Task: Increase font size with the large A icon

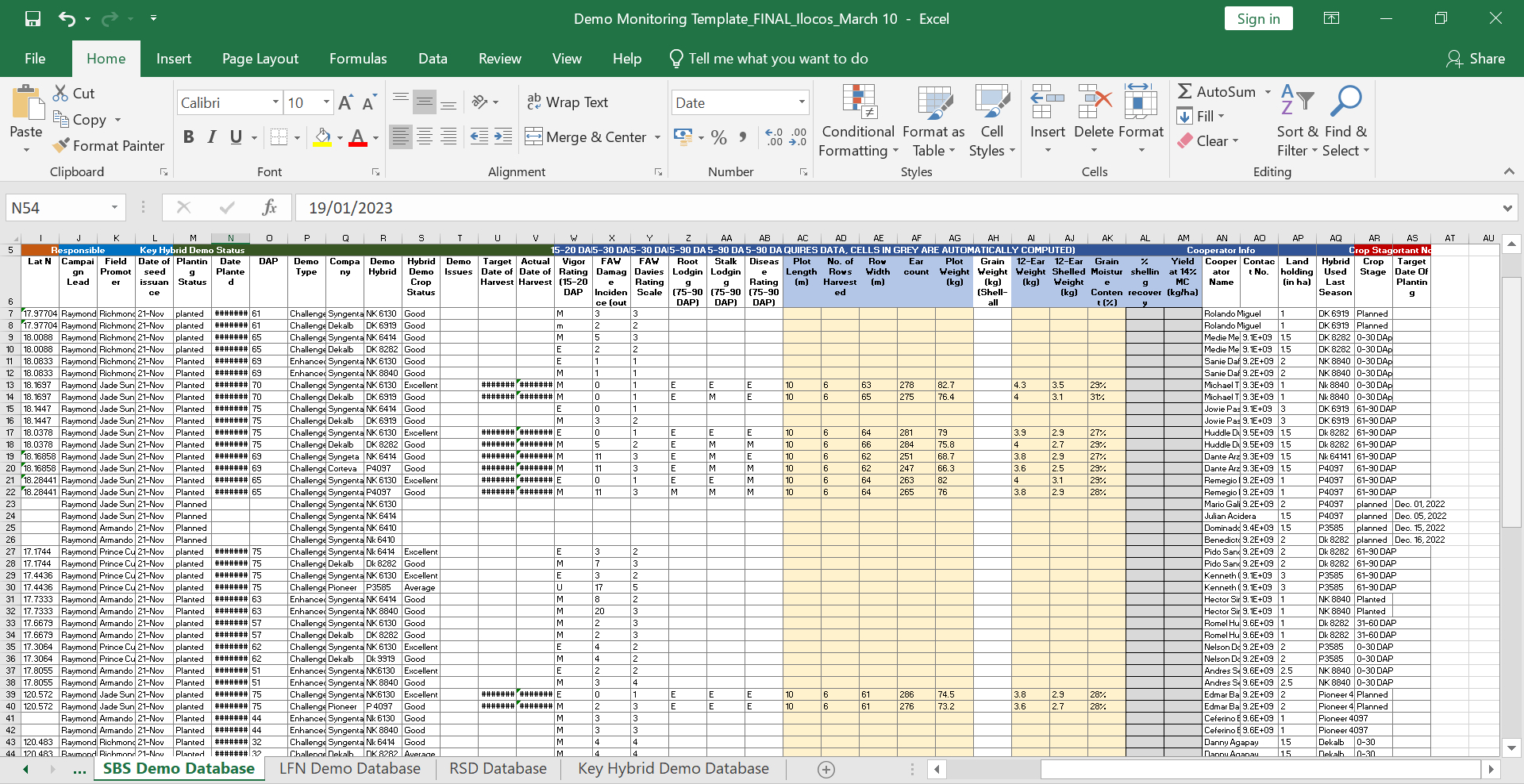Action: (345, 102)
